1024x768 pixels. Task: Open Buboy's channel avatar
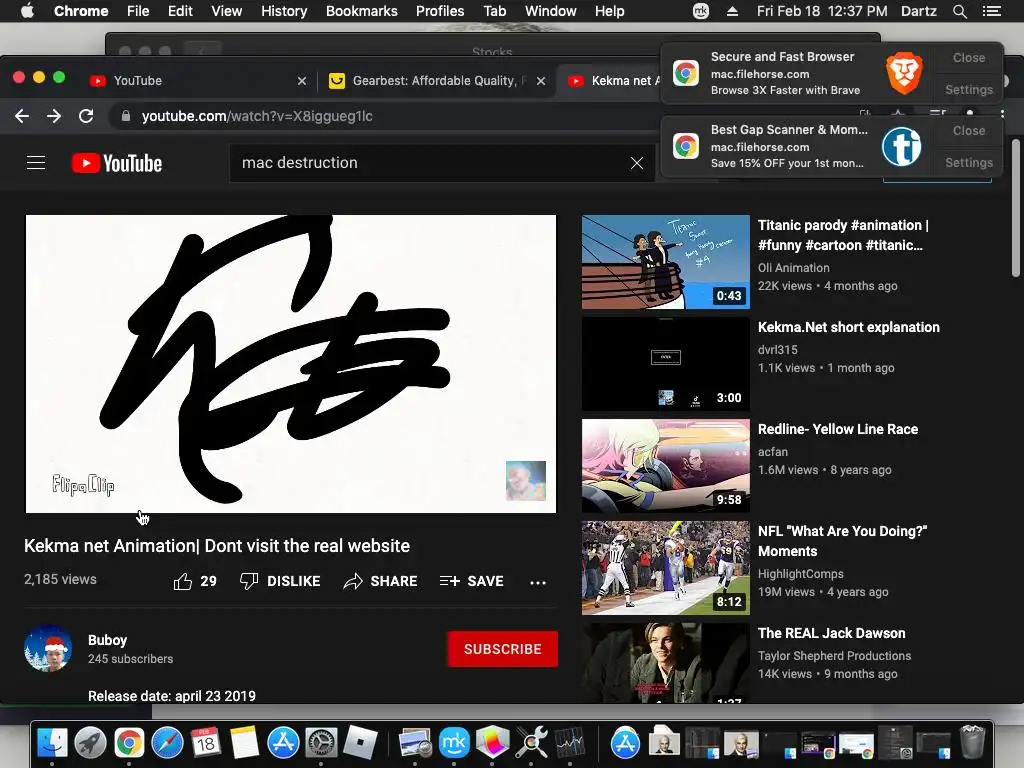[48, 648]
